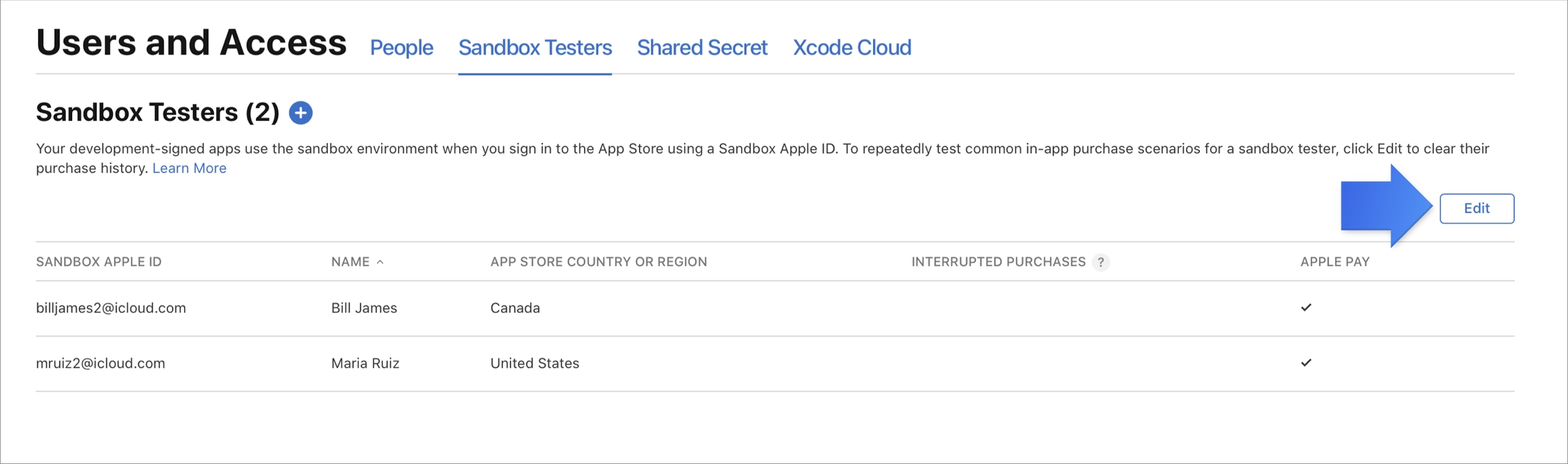
Task: Click the App Store Country or Region header
Action: [x=598, y=262]
